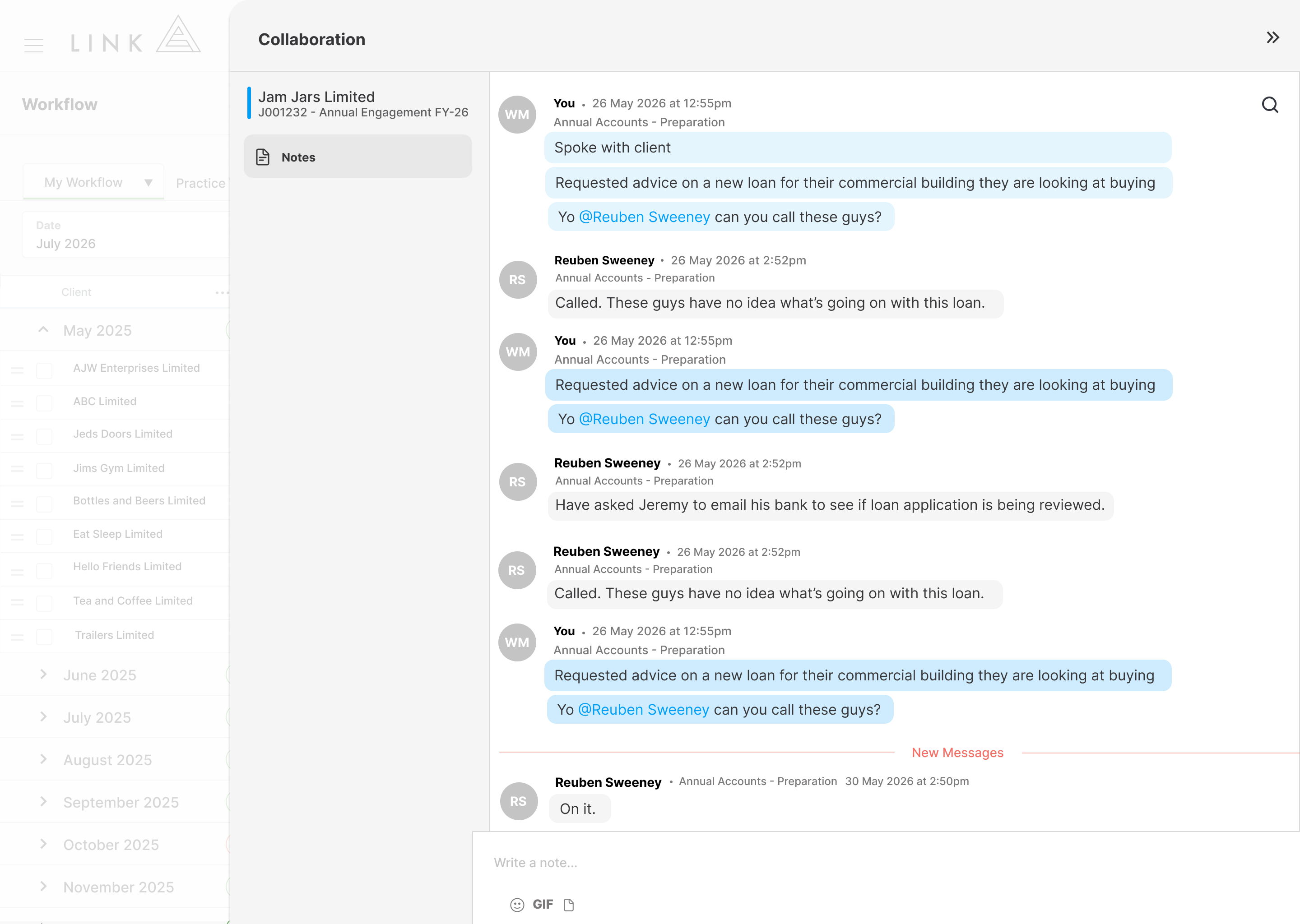1300x924 pixels.
Task: Open Hello Friends Limited client
Action: 127,567
